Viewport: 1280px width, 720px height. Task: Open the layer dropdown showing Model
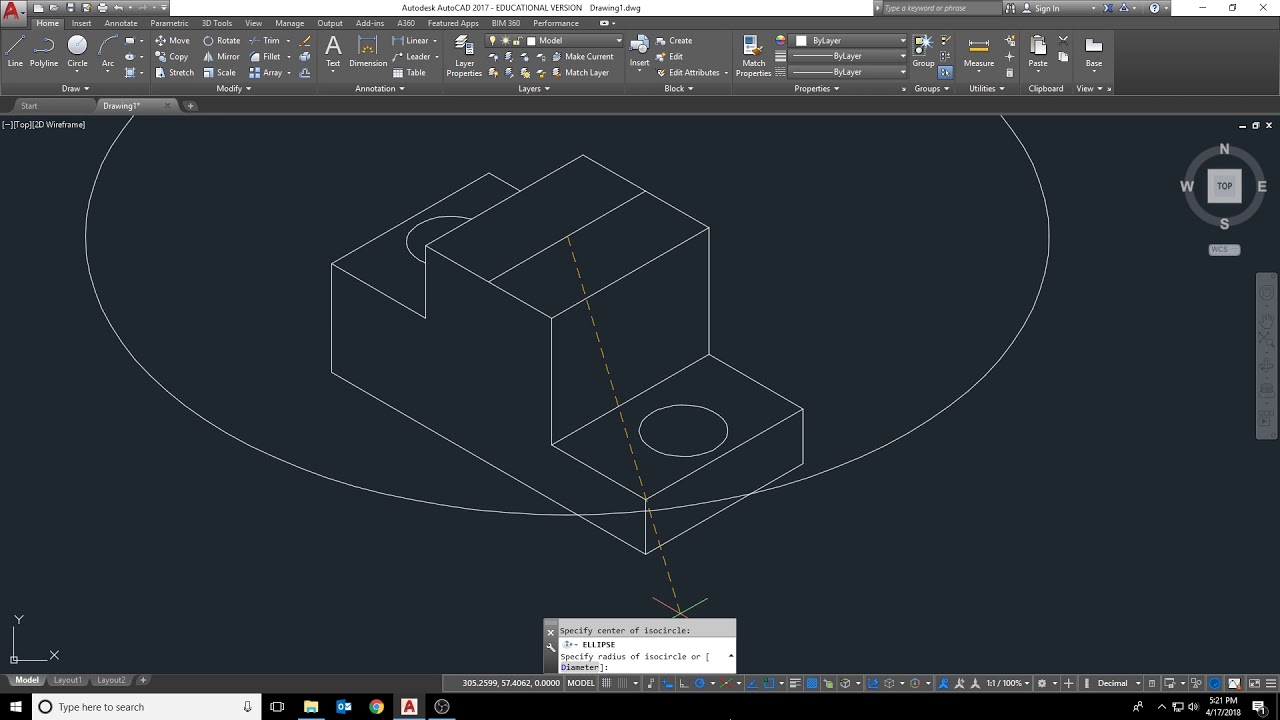click(555, 41)
